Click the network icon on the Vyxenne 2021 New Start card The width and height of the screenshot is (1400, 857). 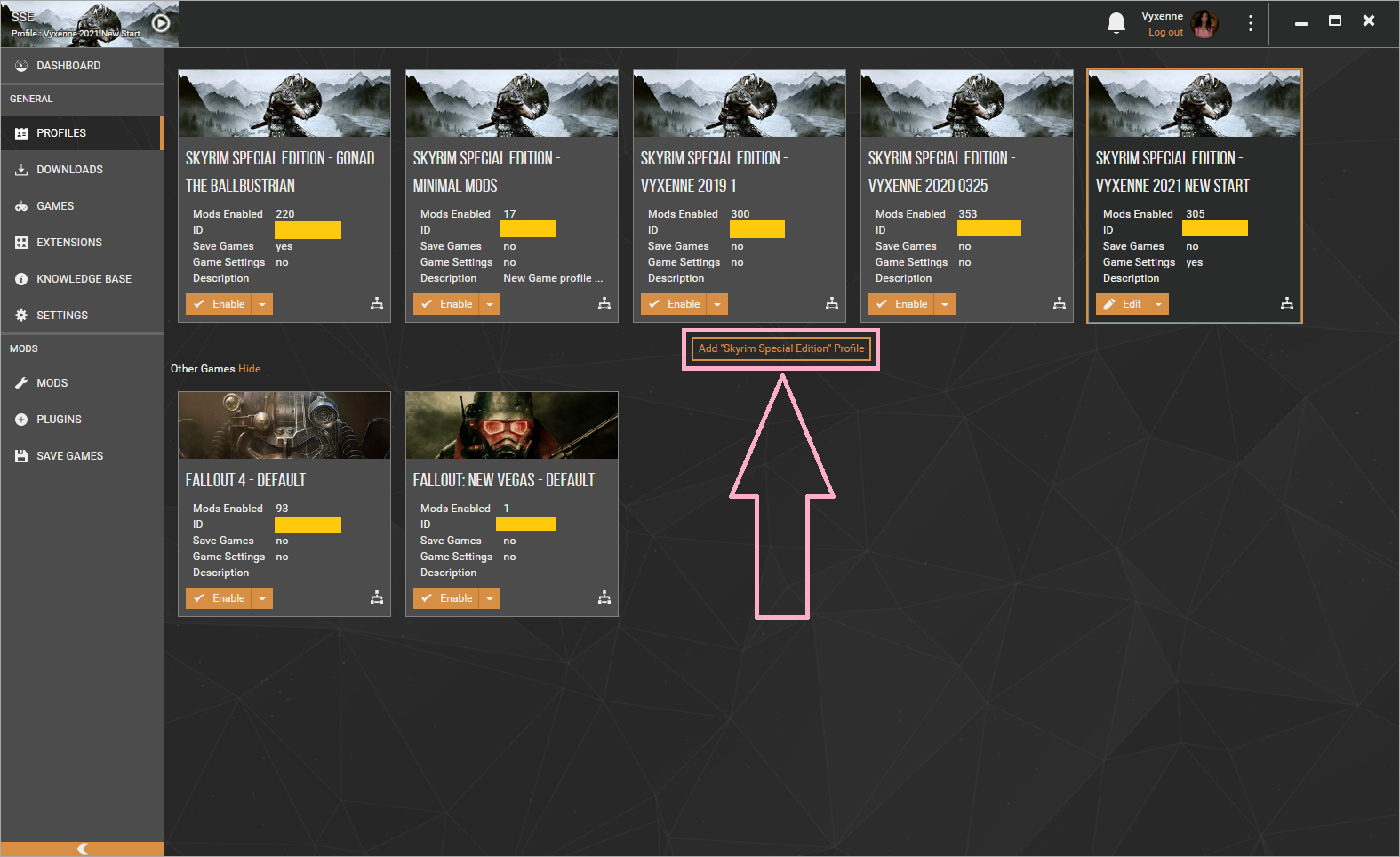click(x=1287, y=304)
